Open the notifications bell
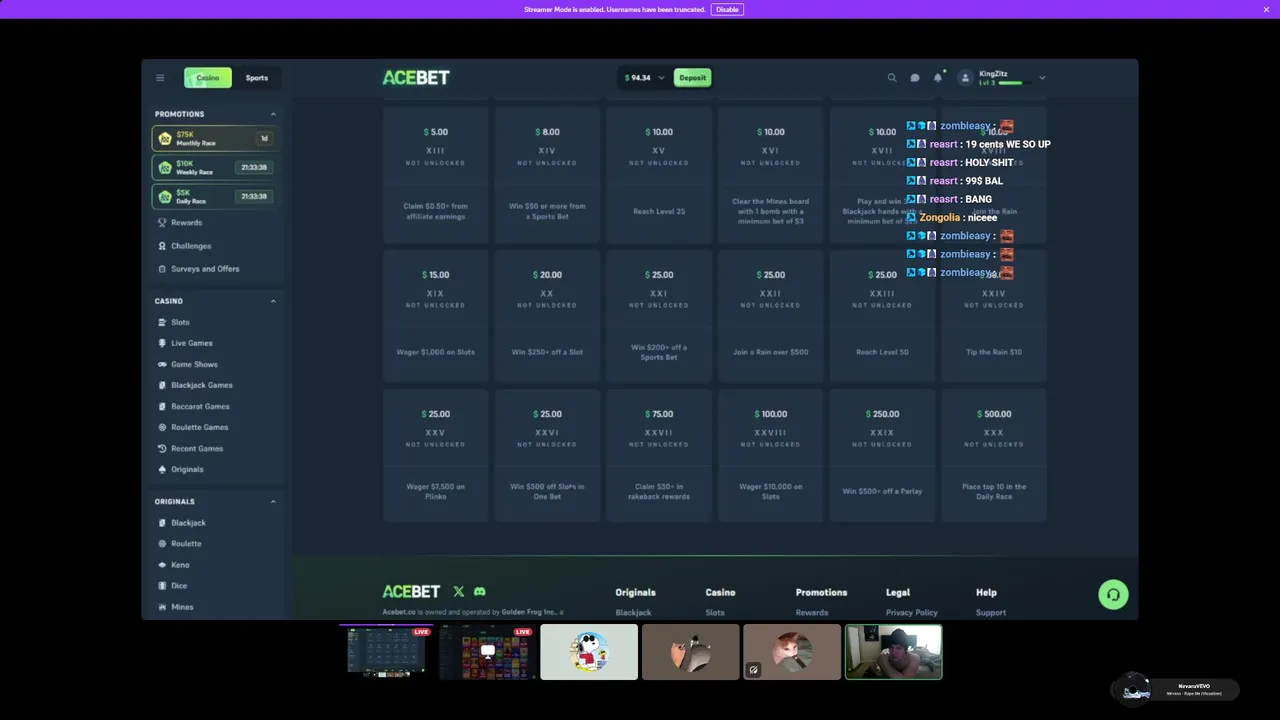This screenshot has height=720, width=1280. (938, 78)
